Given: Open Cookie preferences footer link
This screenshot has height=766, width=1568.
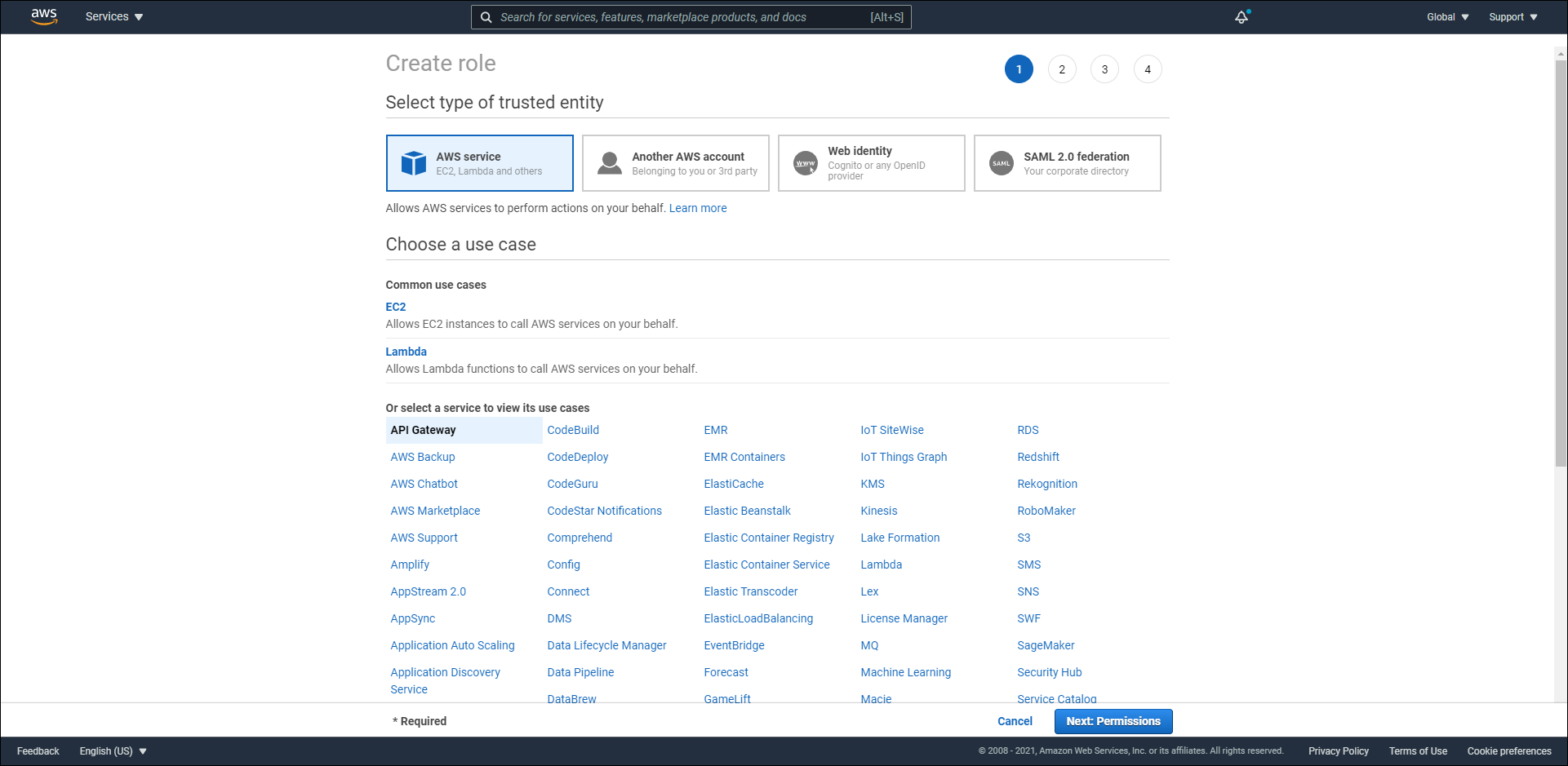Looking at the screenshot, I should tap(1509, 751).
